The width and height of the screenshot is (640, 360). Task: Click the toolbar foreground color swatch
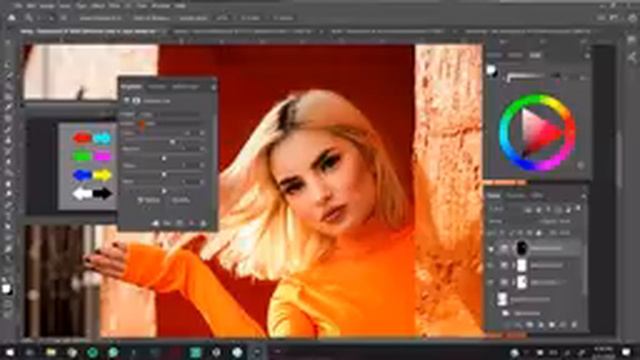pos(6,288)
